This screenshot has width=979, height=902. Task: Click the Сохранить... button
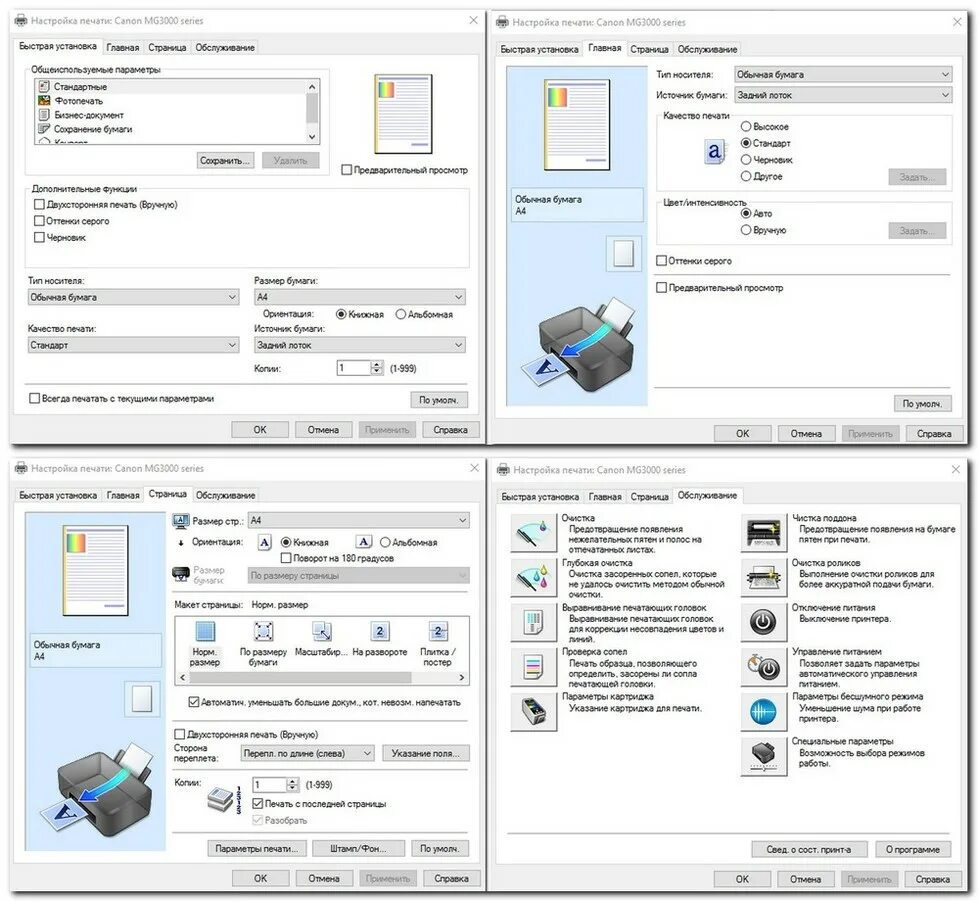pyautogui.click(x=225, y=160)
